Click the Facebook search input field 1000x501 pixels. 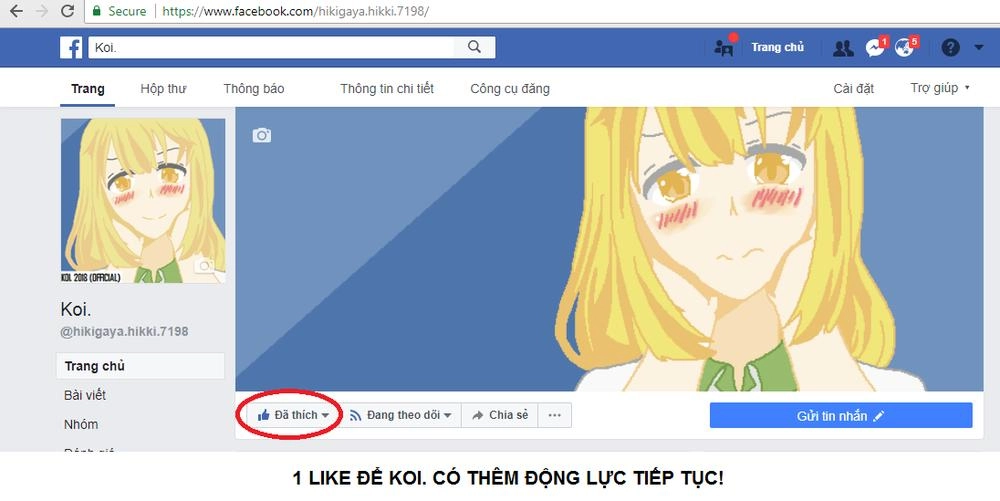(271, 47)
